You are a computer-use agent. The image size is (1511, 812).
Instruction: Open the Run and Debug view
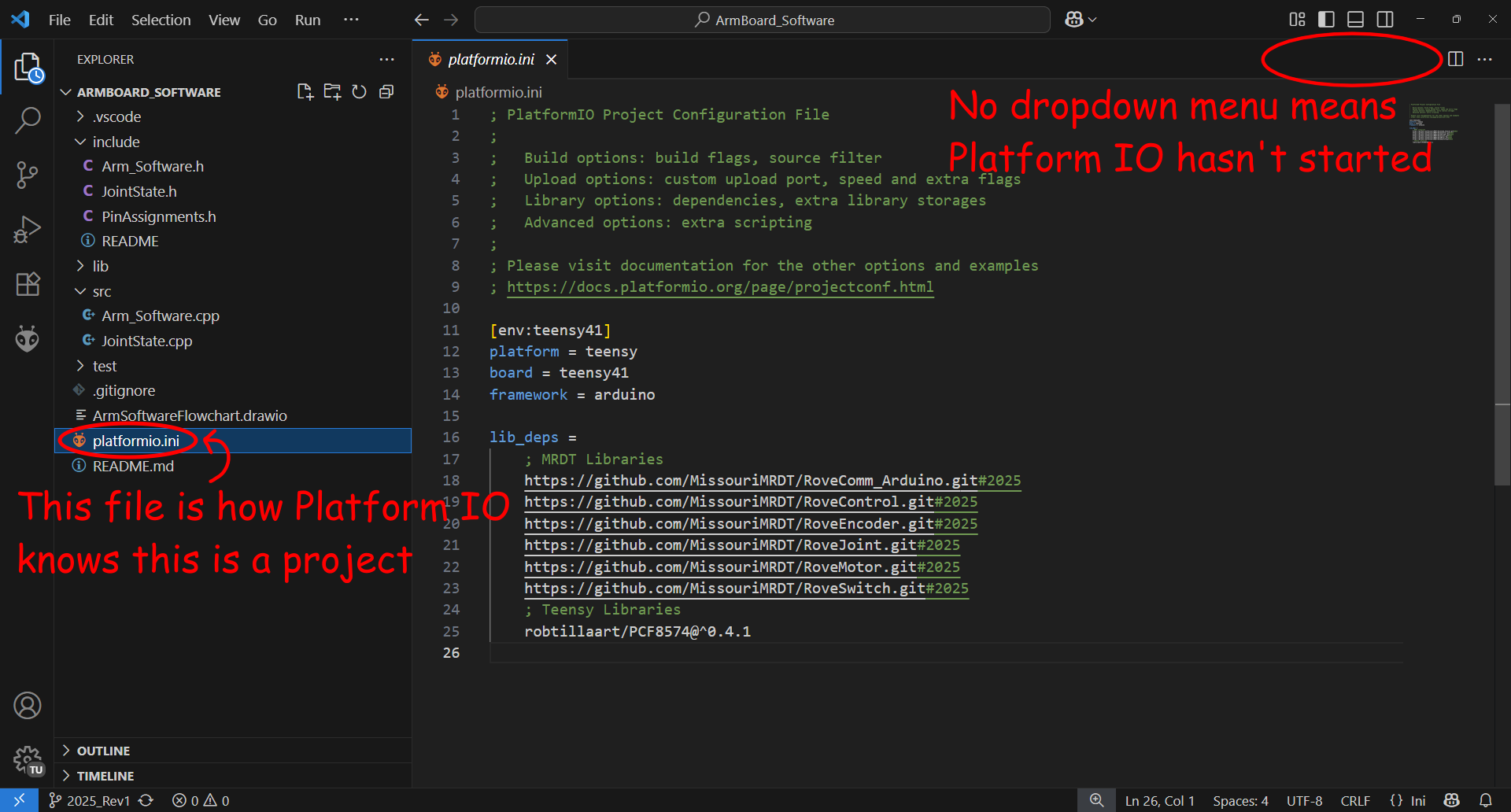coord(27,230)
